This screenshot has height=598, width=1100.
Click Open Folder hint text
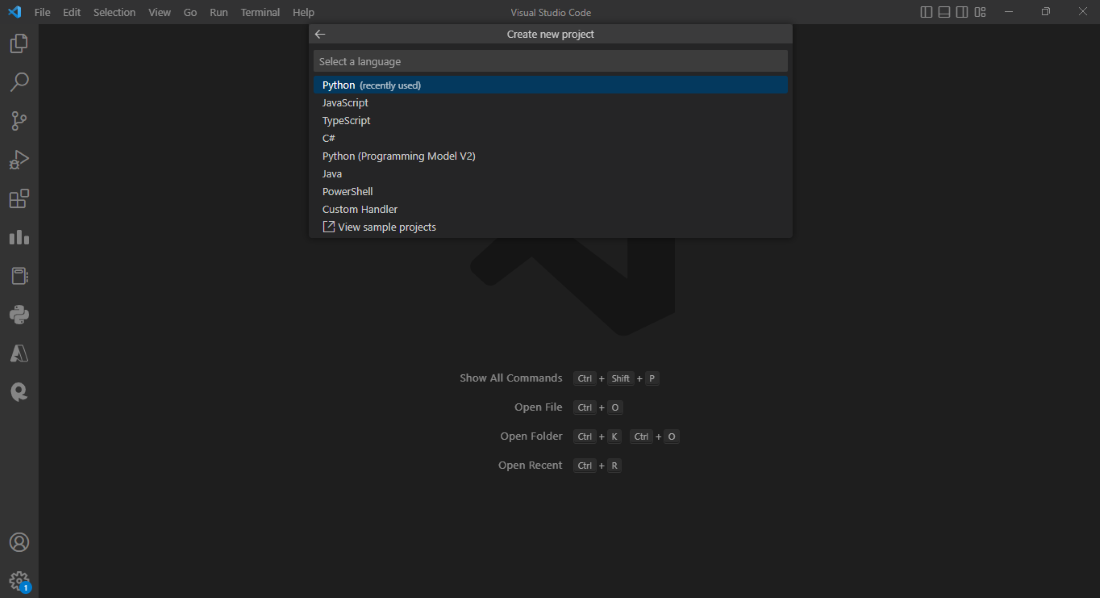pyautogui.click(x=531, y=436)
